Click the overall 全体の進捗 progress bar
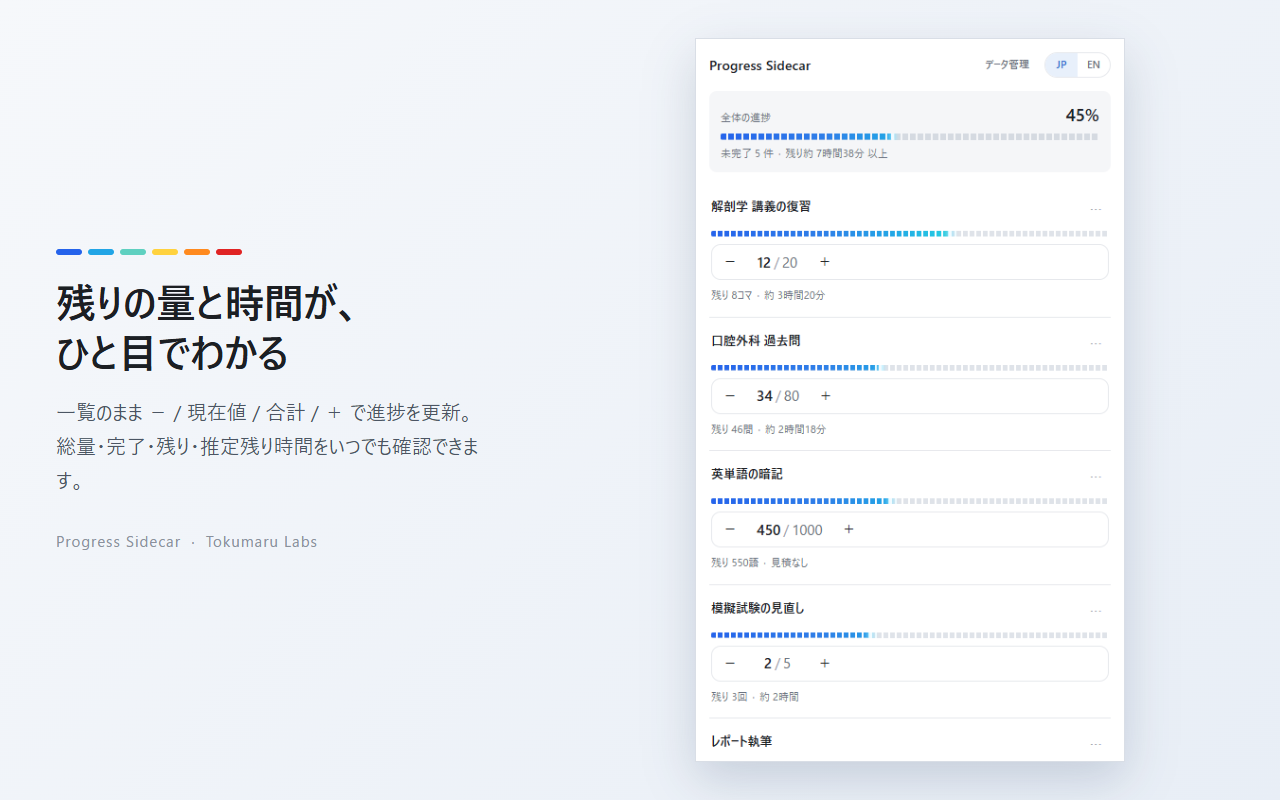 pos(909,136)
